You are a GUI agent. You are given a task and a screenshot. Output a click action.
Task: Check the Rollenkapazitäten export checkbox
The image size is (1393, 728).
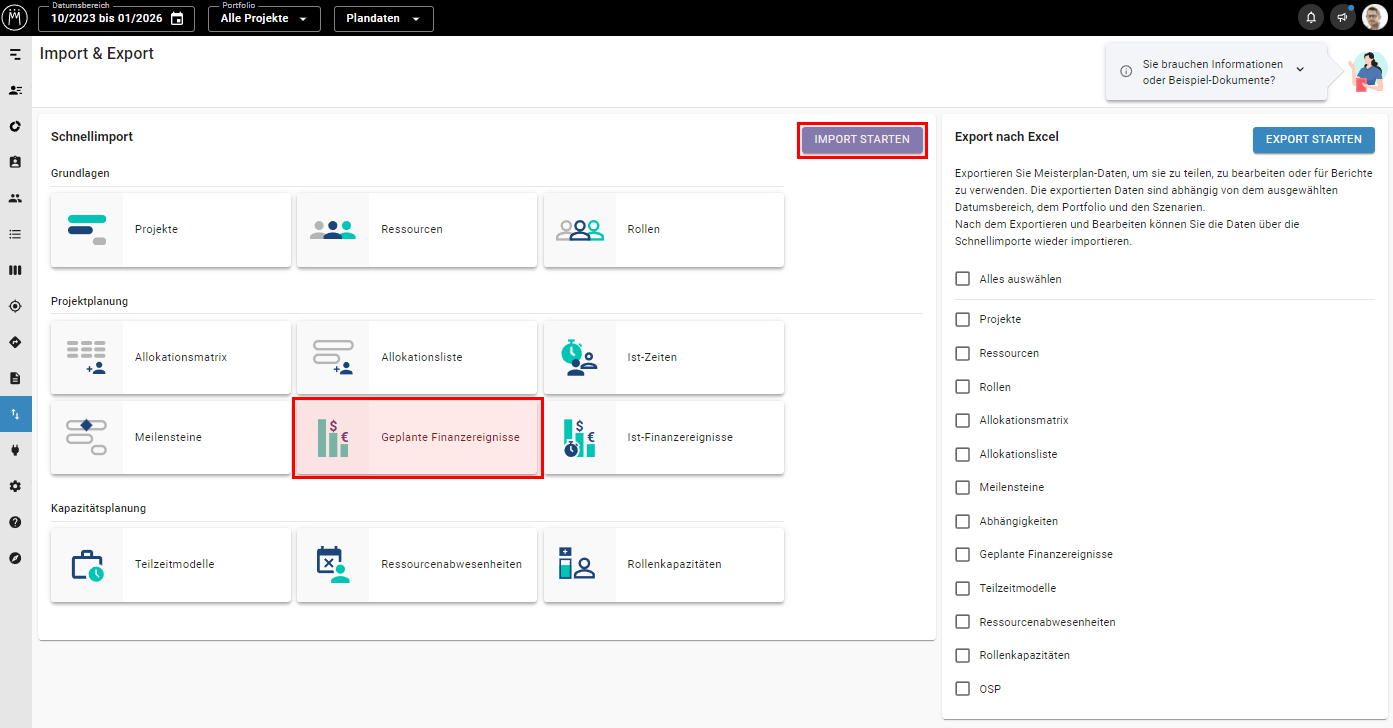coord(963,655)
